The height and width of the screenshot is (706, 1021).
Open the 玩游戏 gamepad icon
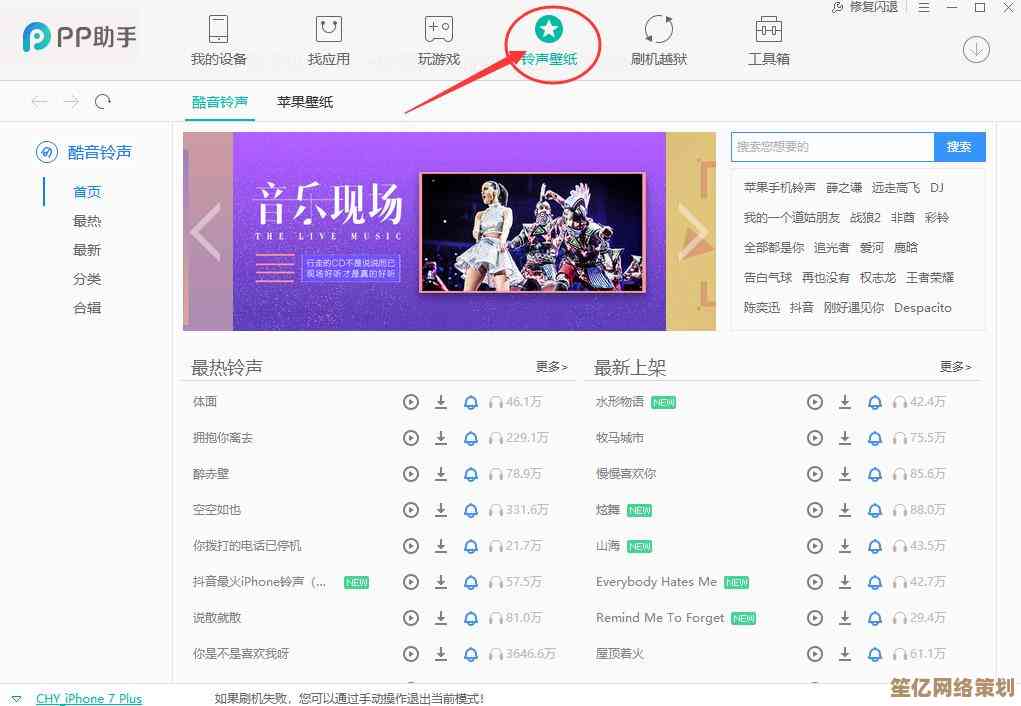tap(438, 30)
